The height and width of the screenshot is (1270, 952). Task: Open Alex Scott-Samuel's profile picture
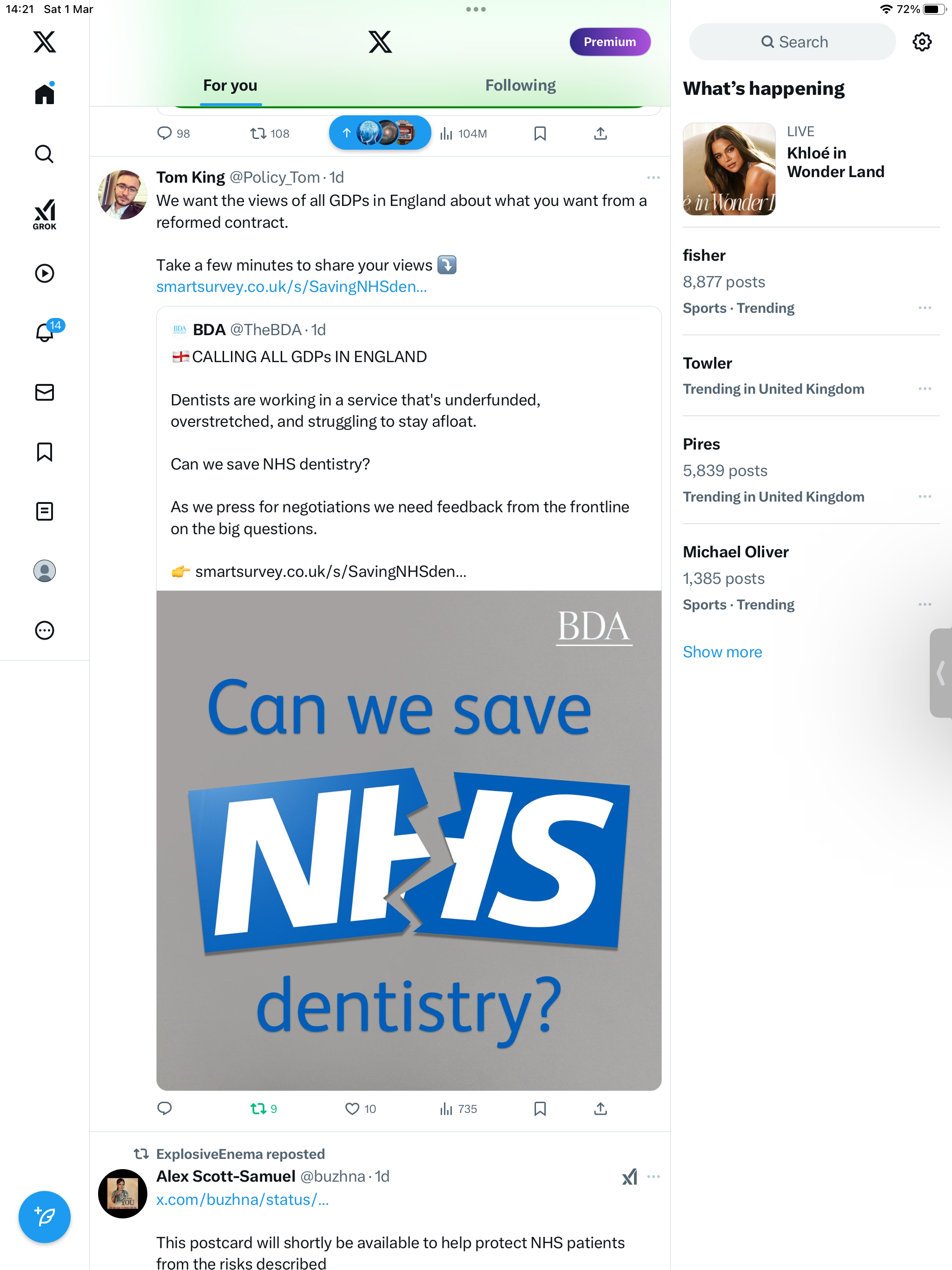click(x=122, y=1194)
